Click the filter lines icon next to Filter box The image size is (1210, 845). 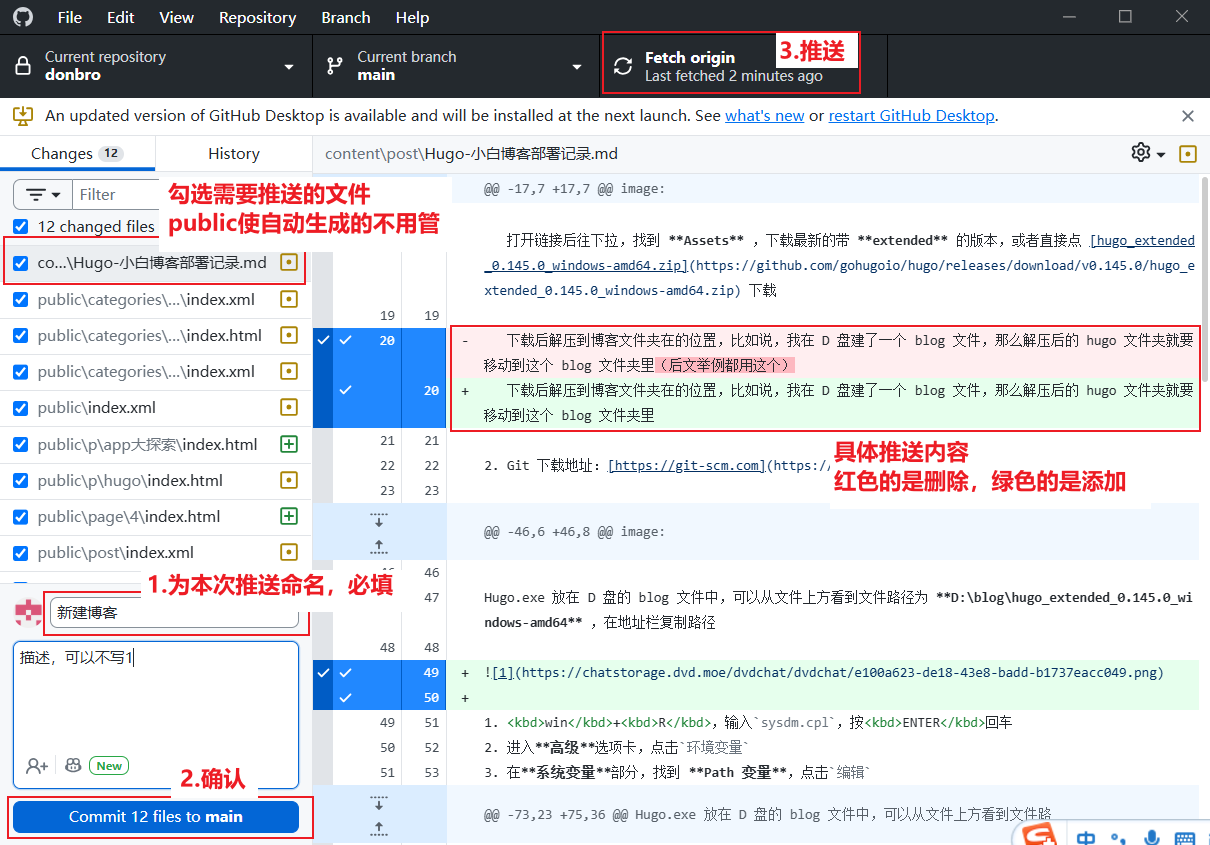36,194
